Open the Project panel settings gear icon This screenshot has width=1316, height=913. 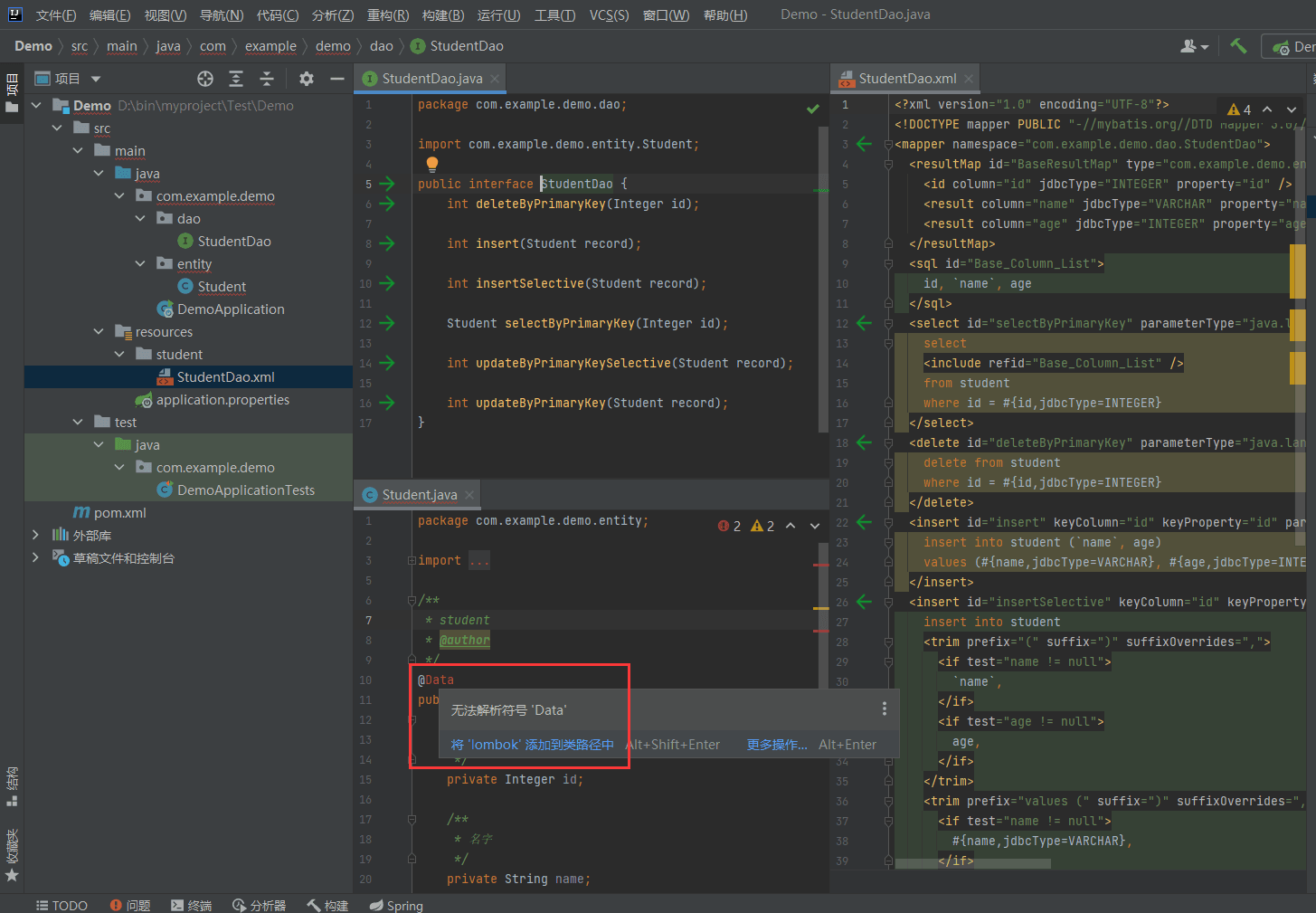coord(306,79)
